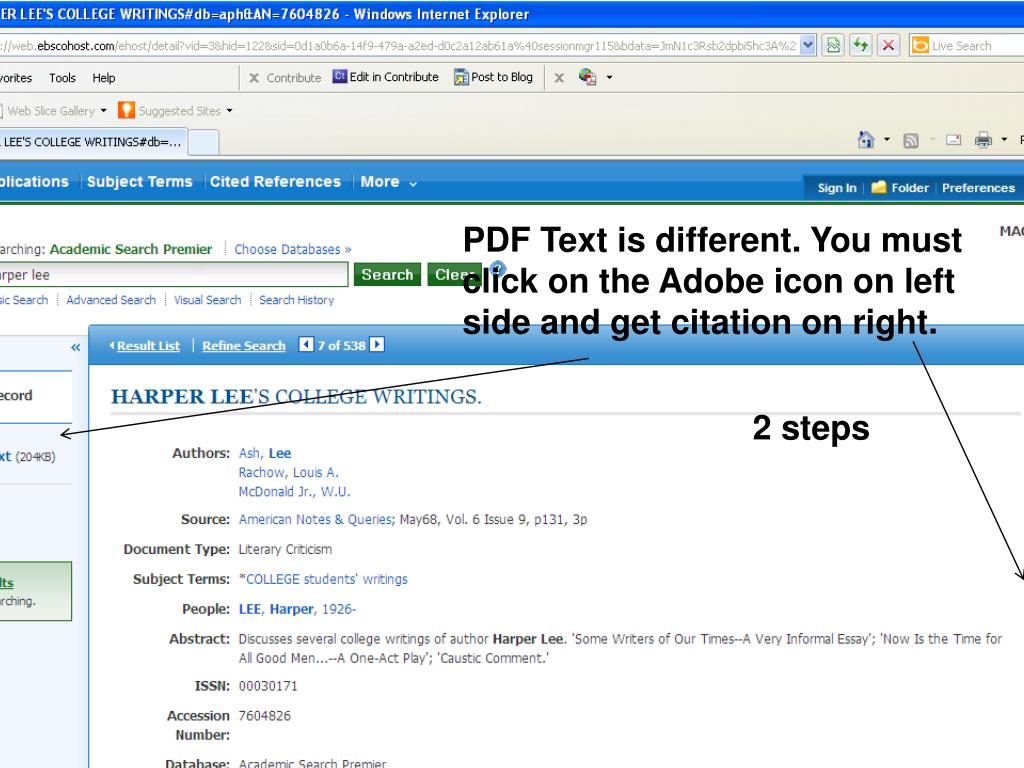1024x768 pixels.
Task: Collapse the left panel with double chevron
Action: [76, 347]
